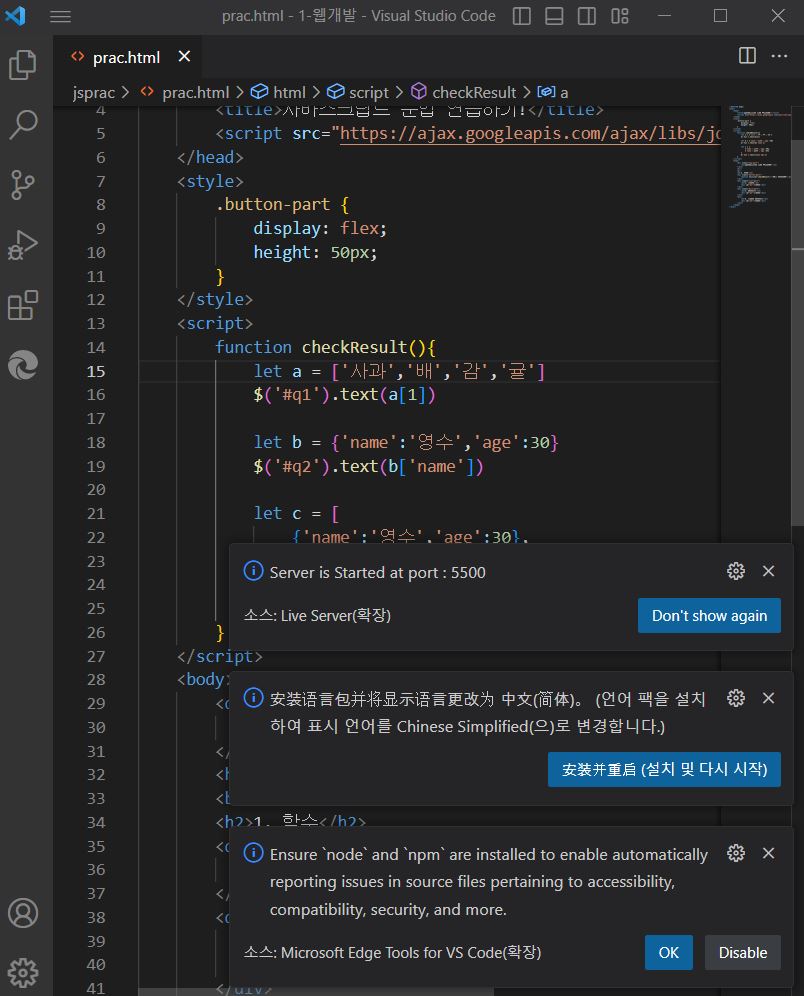804x996 pixels.
Task: Click the "let b = {'name'" line
Action: (x=406, y=442)
